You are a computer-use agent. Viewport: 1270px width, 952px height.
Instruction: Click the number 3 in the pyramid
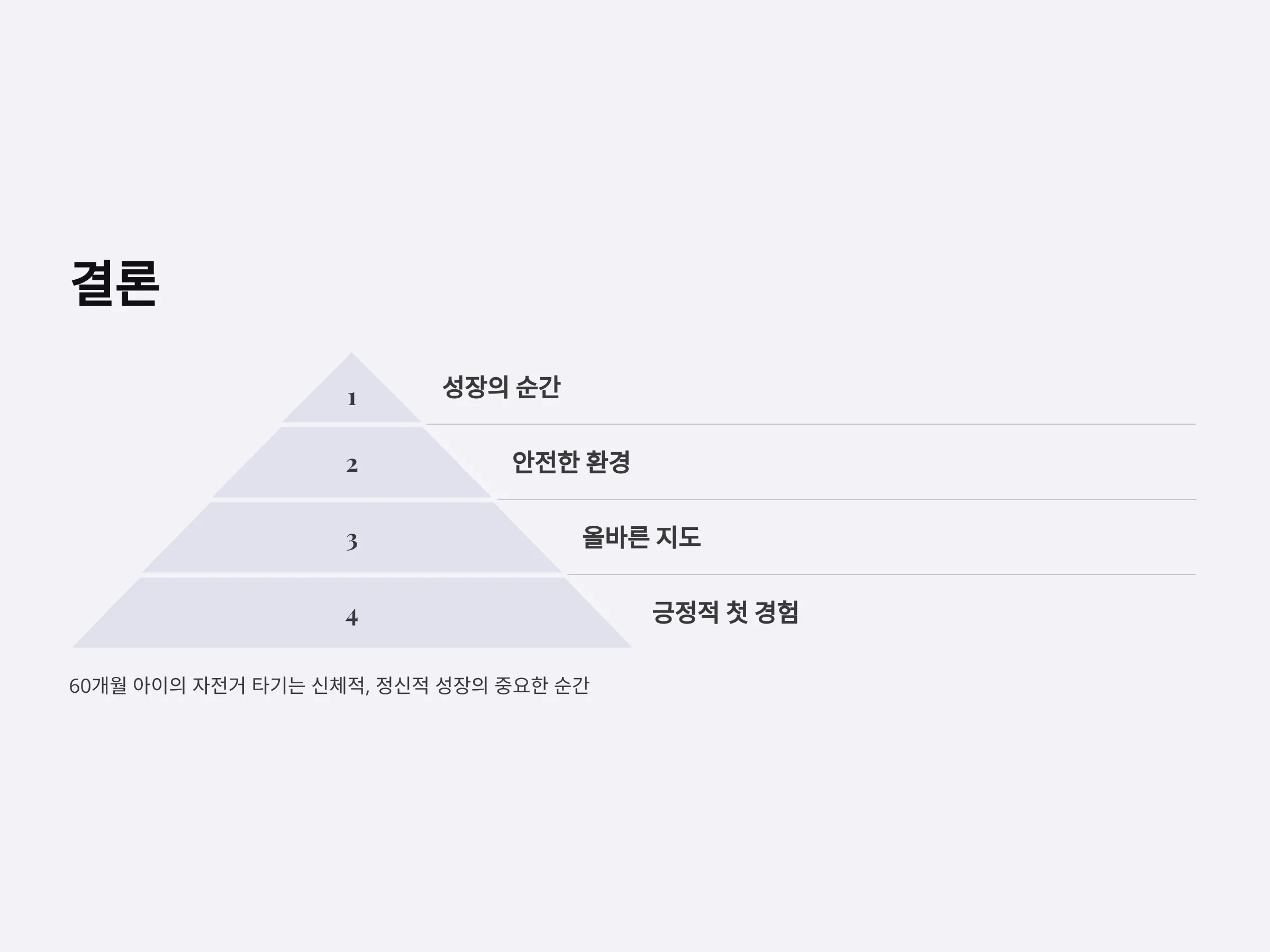point(352,541)
